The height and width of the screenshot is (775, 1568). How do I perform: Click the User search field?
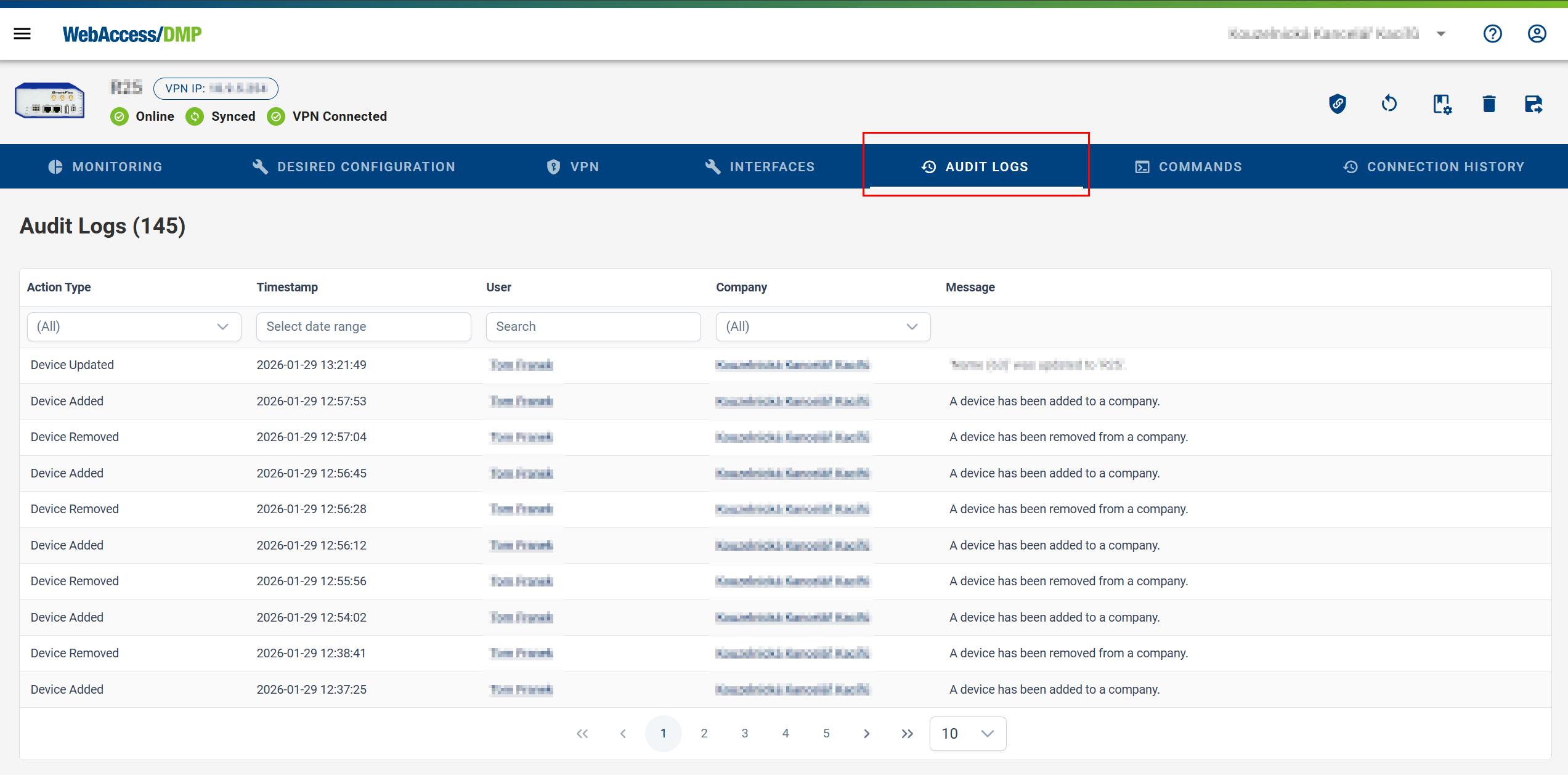(x=593, y=327)
